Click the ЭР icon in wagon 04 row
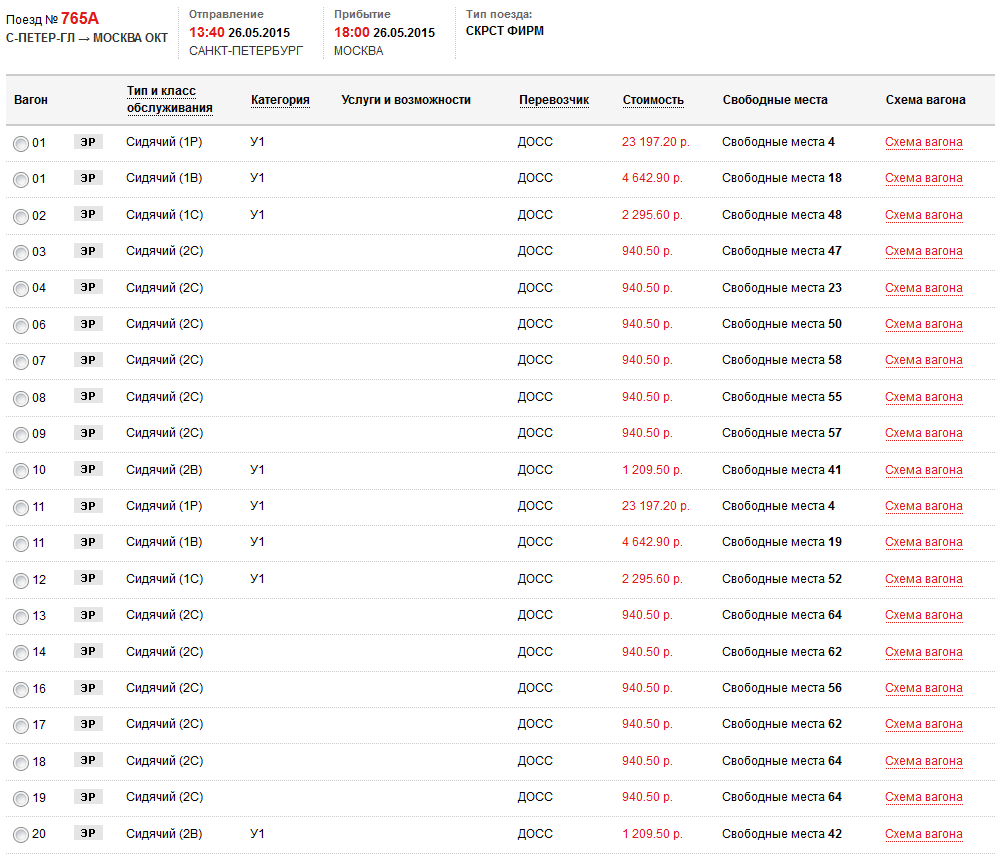1000x859 pixels. click(x=88, y=288)
